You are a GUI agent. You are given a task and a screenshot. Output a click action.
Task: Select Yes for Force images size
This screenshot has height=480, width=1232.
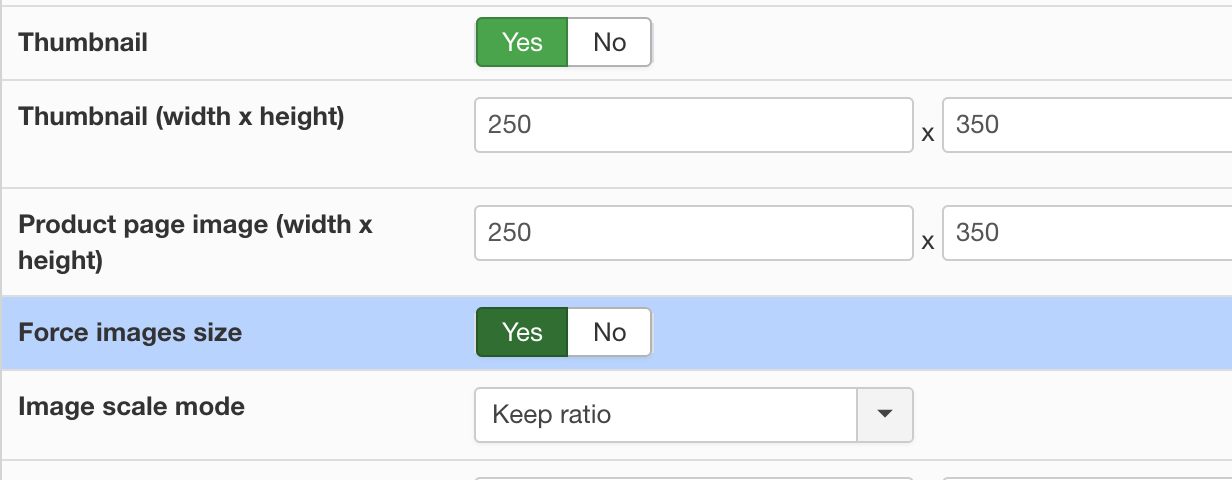click(x=522, y=332)
